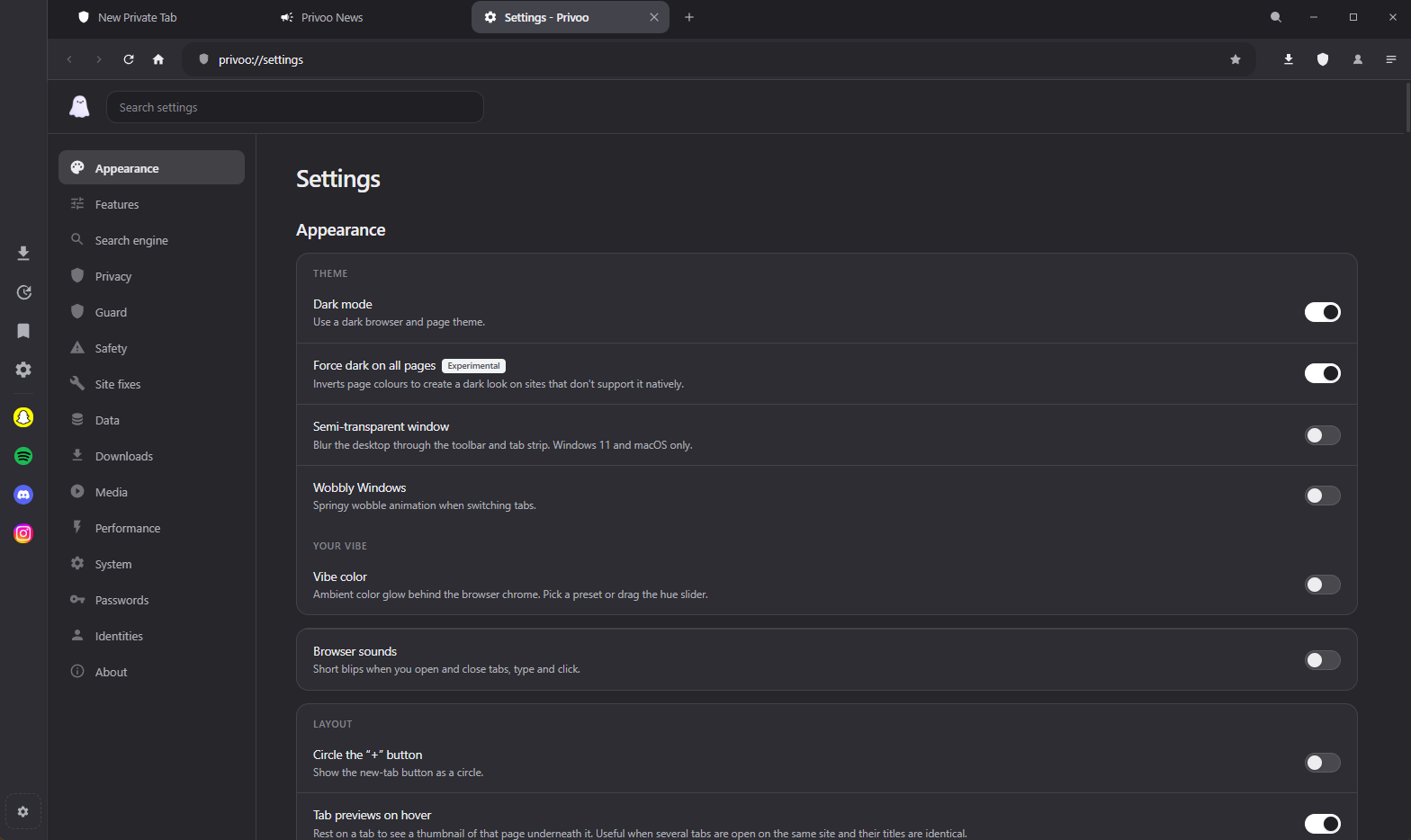The width and height of the screenshot is (1411, 840).
Task: Click the Experimental badge label
Action: [x=473, y=366]
